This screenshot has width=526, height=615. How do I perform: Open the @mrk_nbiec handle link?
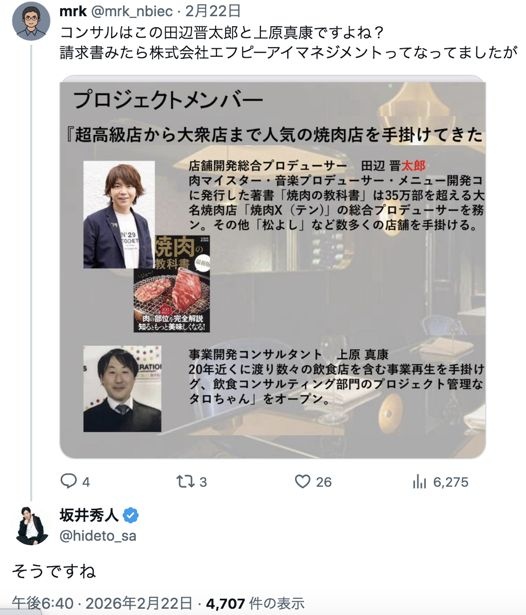click(132, 11)
